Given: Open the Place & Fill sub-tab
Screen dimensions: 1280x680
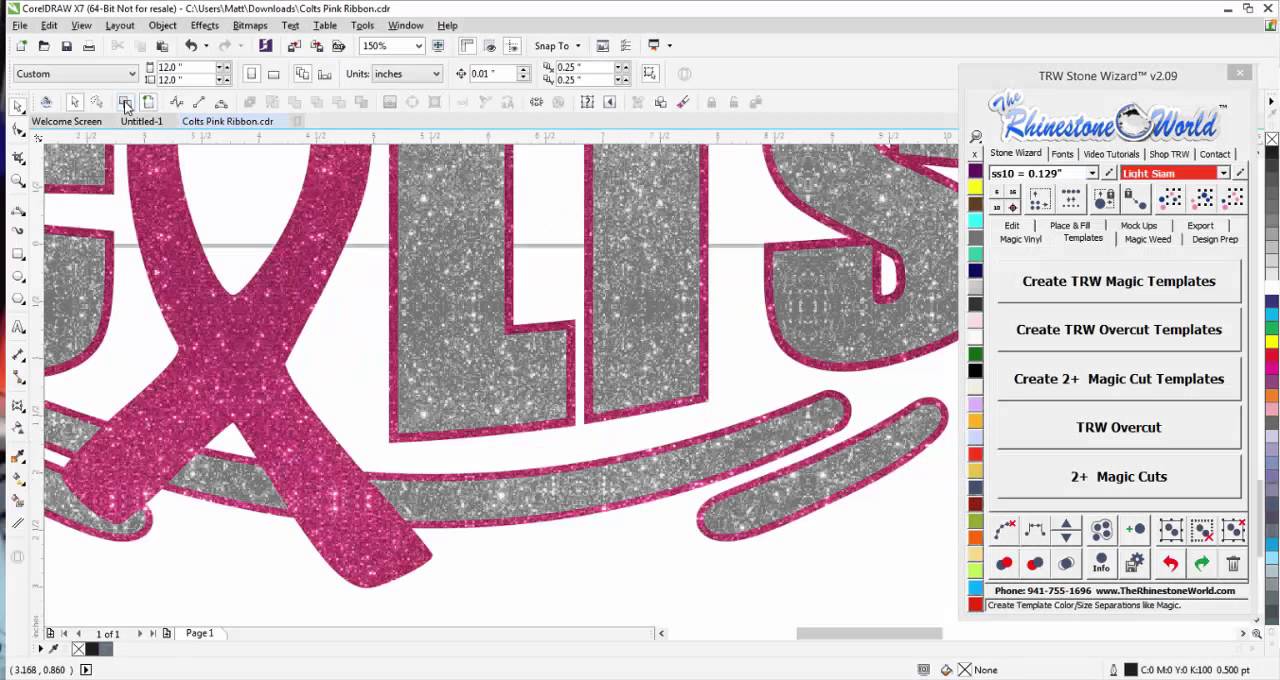Looking at the screenshot, I should coord(1070,225).
